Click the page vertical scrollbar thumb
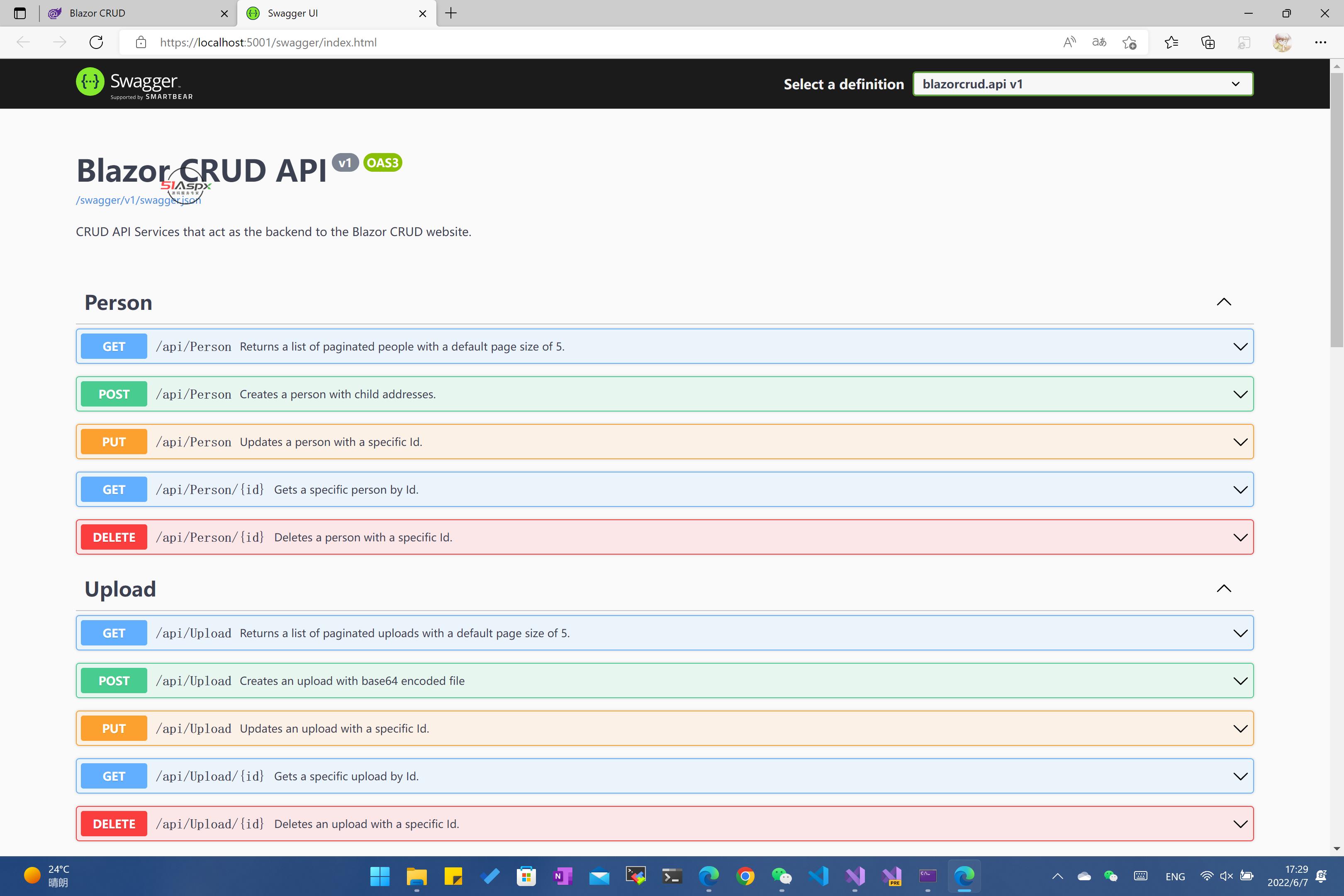The width and height of the screenshot is (1344, 896). pyautogui.click(x=1337, y=209)
